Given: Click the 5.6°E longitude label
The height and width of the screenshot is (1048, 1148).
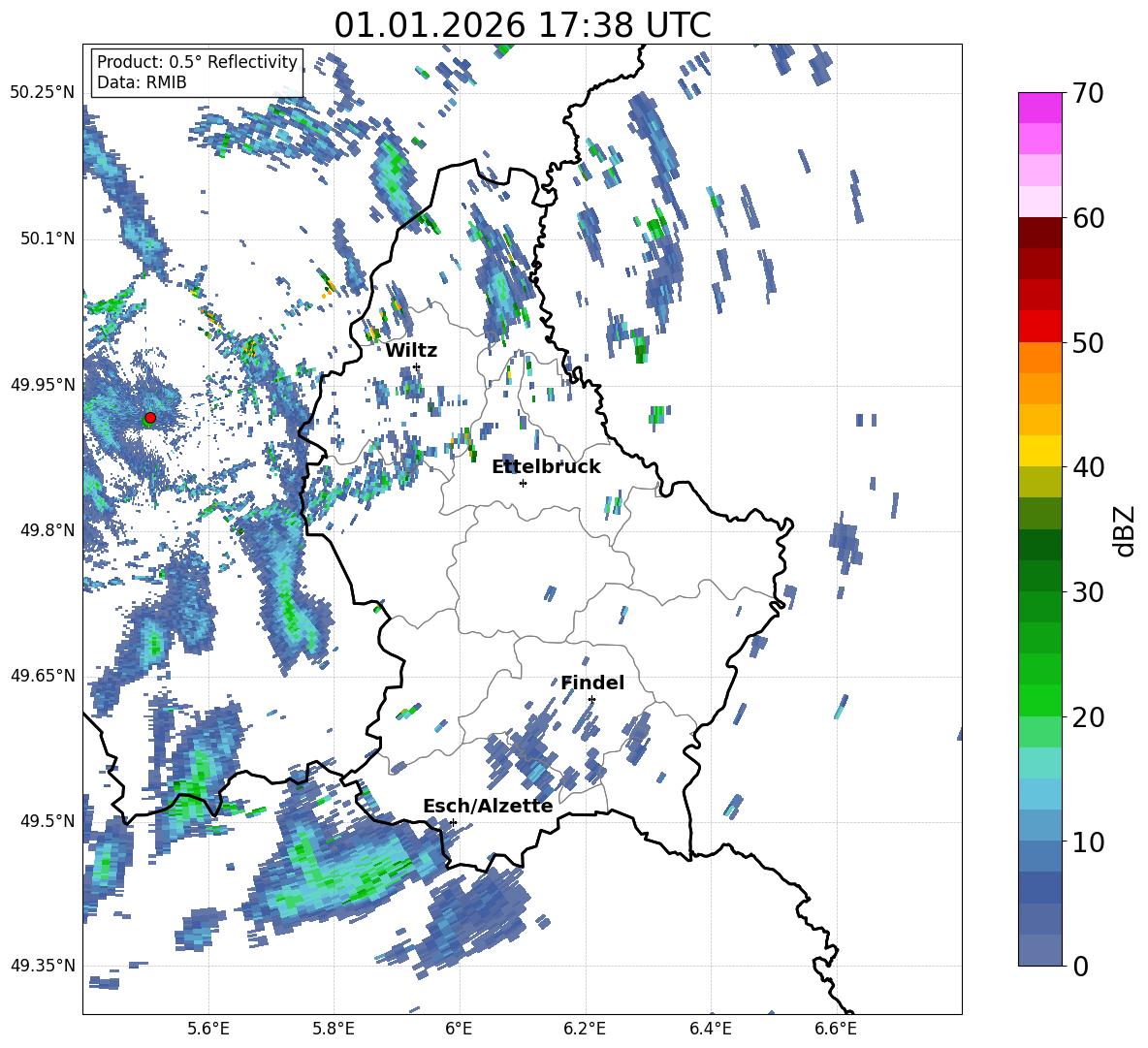Looking at the screenshot, I should (207, 1029).
